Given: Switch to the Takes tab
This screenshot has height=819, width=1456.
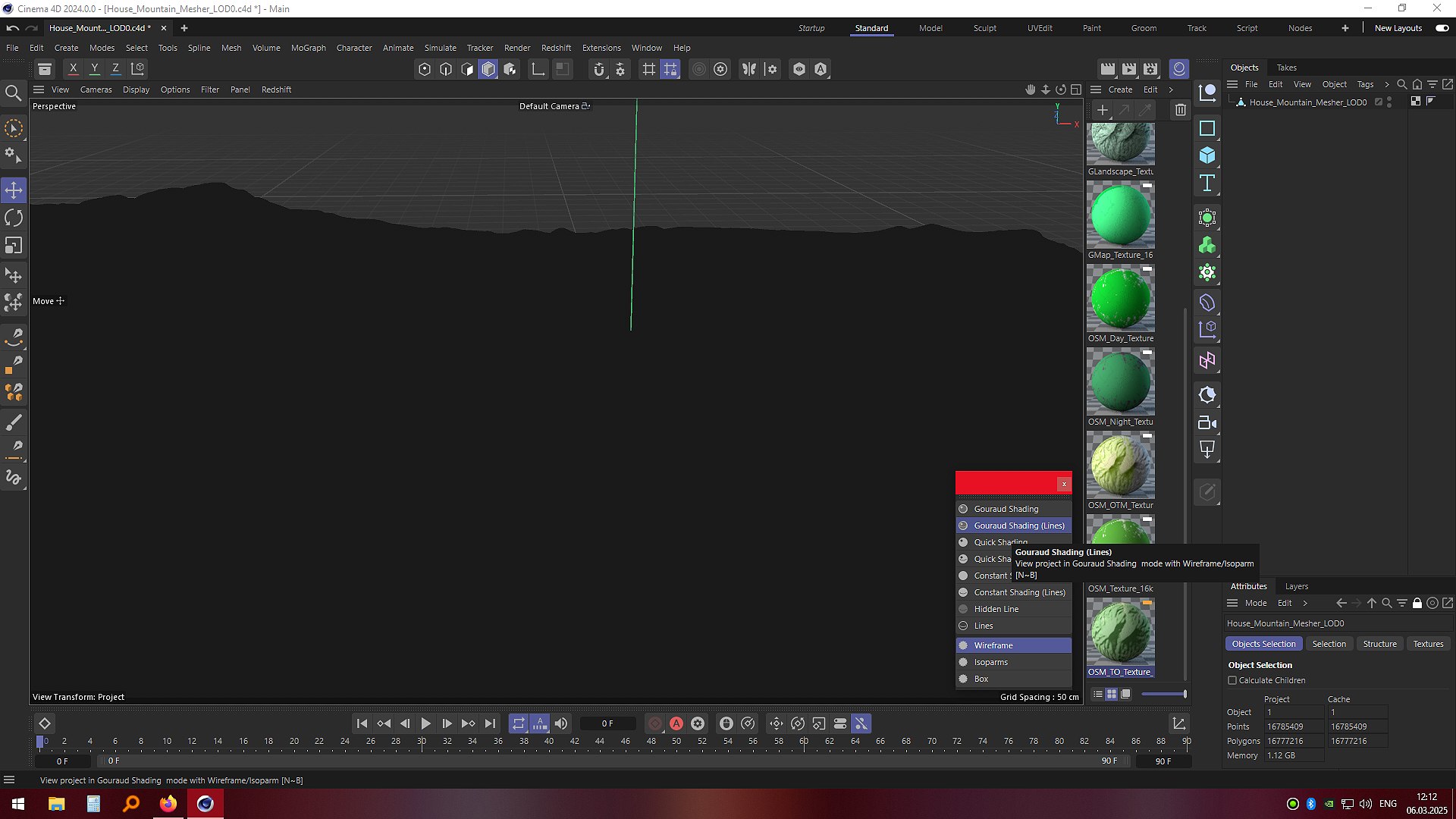Looking at the screenshot, I should click(x=1287, y=67).
